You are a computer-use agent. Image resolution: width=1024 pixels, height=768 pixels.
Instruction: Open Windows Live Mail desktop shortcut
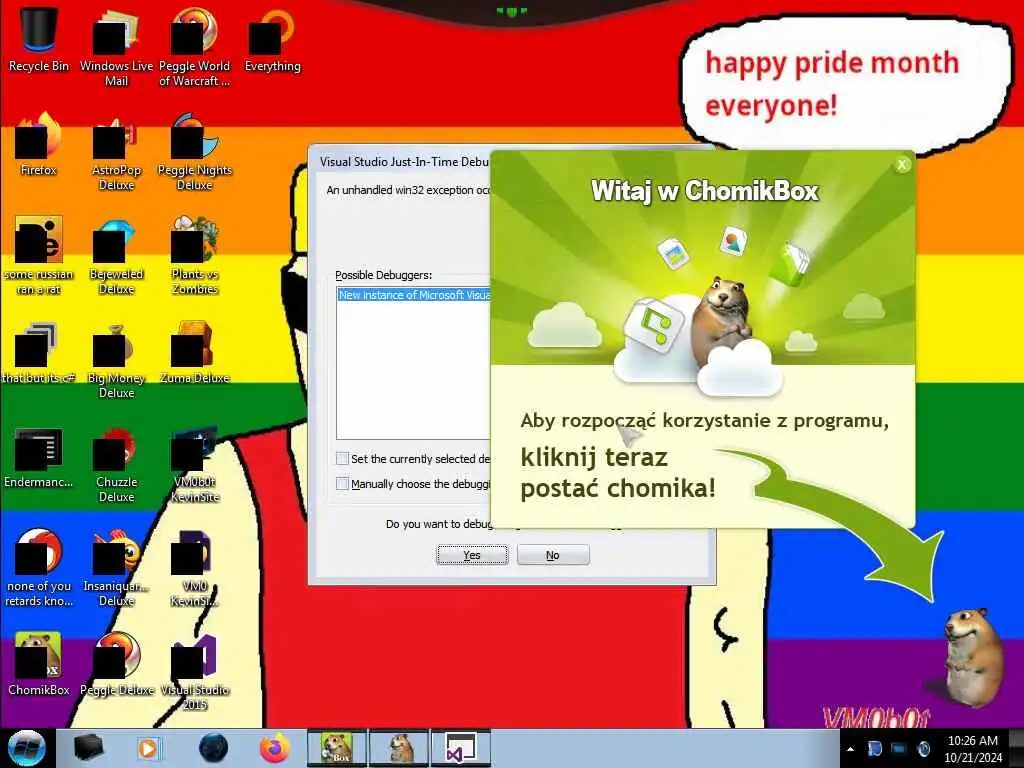click(116, 46)
